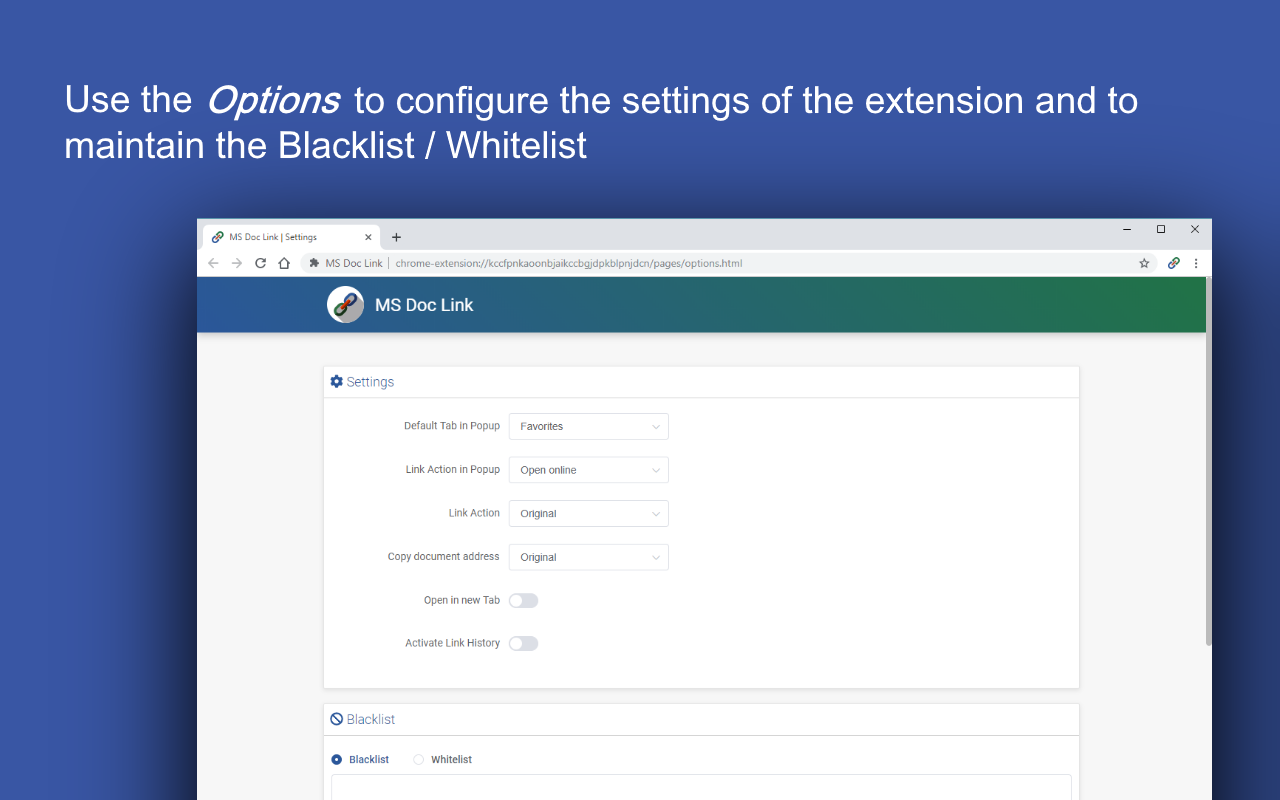Select the Whitelist radio option

point(418,760)
